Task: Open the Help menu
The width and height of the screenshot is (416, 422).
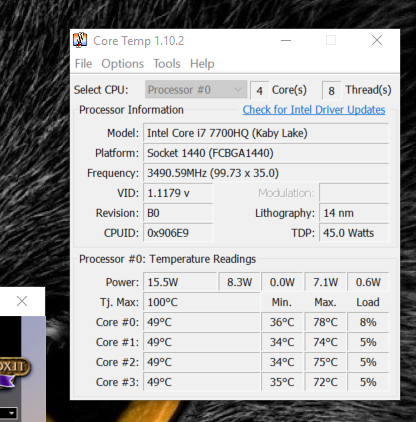Action: [x=202, y=63]
